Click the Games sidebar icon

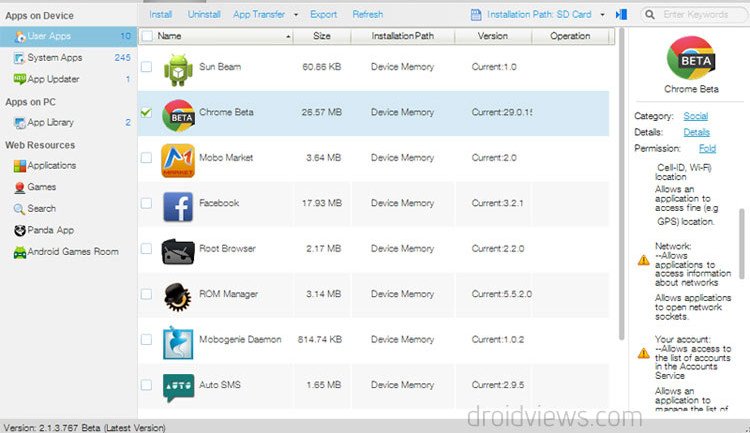click(x=20, y=188)
